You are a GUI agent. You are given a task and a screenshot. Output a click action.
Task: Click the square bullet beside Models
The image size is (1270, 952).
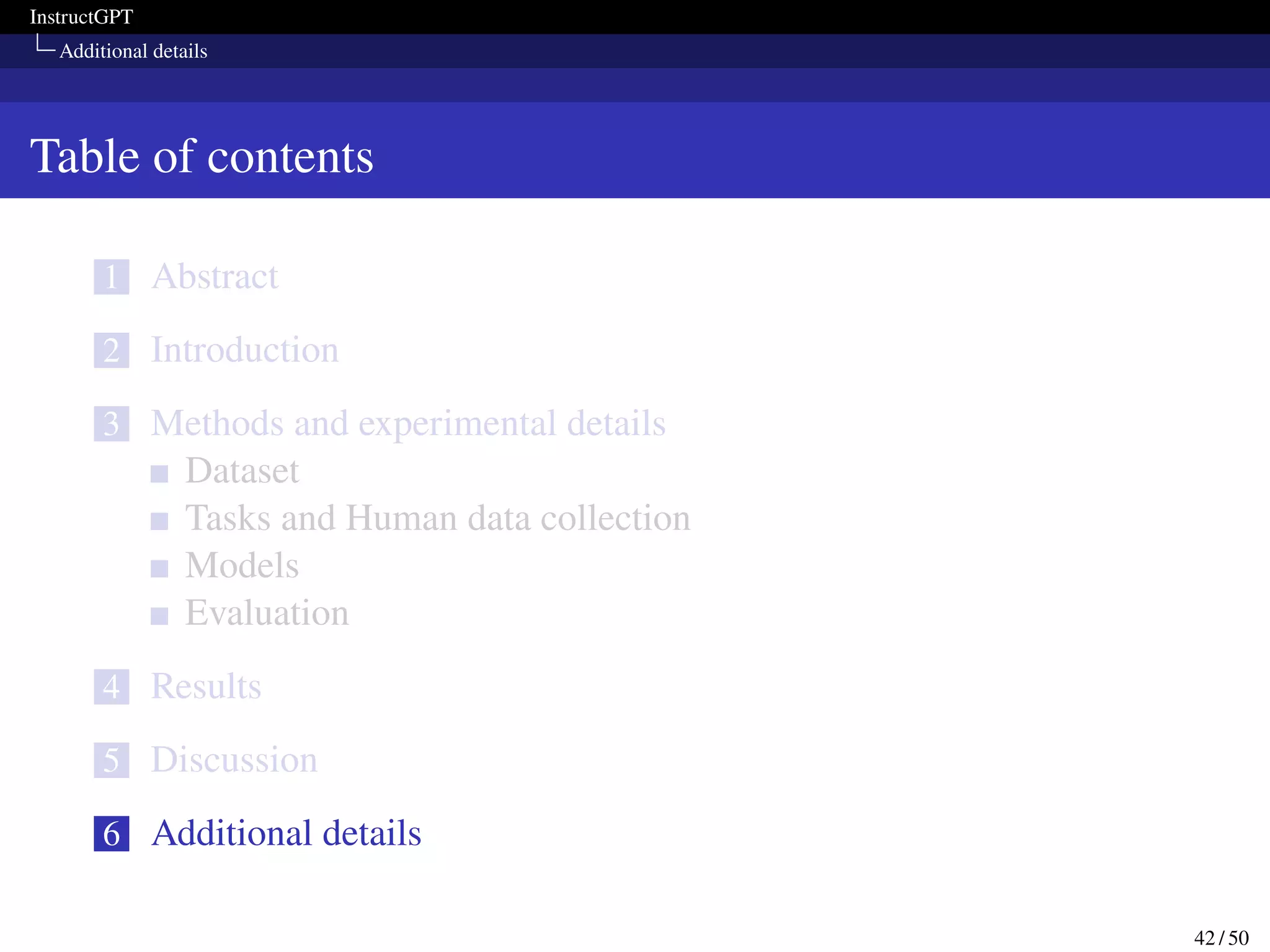coord(159,569)
